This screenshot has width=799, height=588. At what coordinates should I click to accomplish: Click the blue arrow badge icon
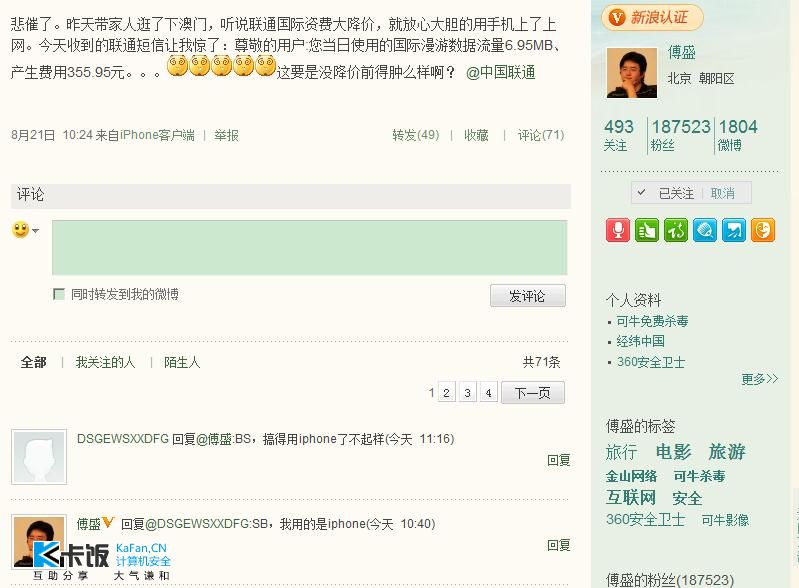tap(734, 230)
